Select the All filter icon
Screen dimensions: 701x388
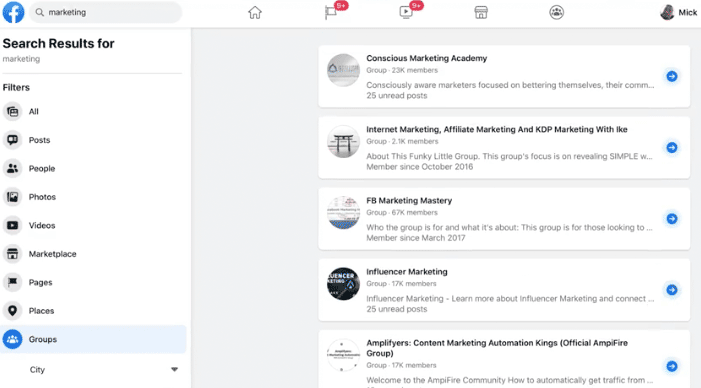pyautogui.click(x=13, y=111)
